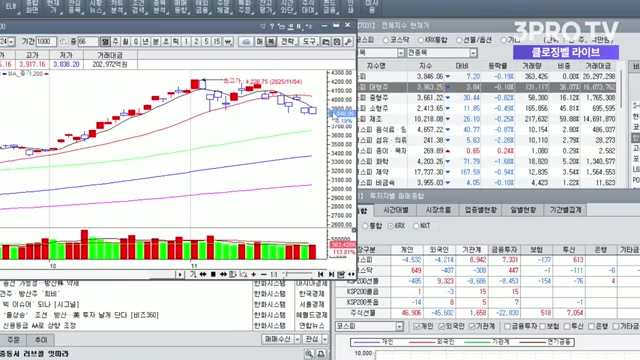Select the 선물/옵션 radio button
Screen dimensions: 640x360
tap(459, 40)
